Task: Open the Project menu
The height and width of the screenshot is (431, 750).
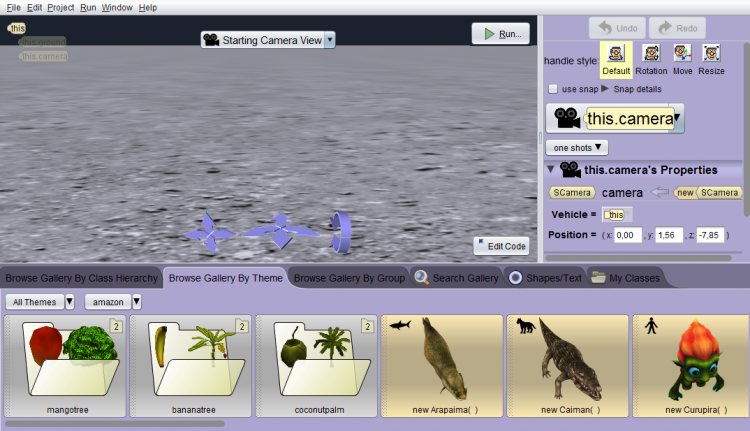Action: [60, 7]
